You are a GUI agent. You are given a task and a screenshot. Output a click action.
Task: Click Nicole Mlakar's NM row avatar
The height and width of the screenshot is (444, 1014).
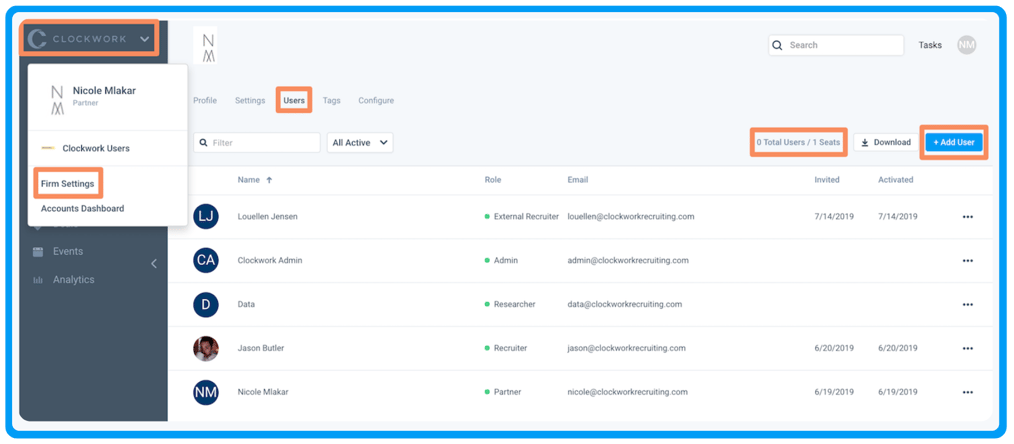[x=206, y=392]
